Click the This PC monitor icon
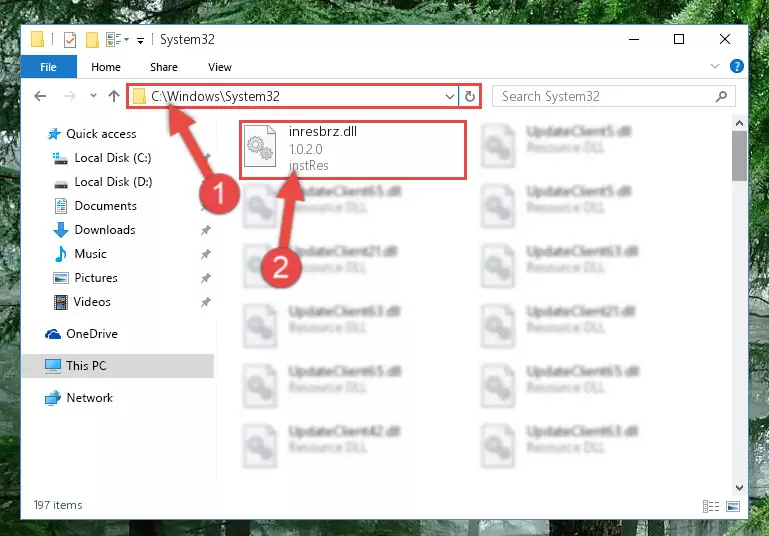 coord(53,366)
